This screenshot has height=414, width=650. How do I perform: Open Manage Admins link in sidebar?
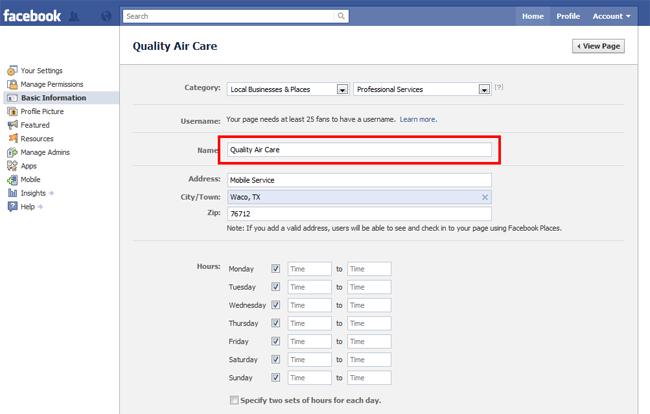(45, 152)
